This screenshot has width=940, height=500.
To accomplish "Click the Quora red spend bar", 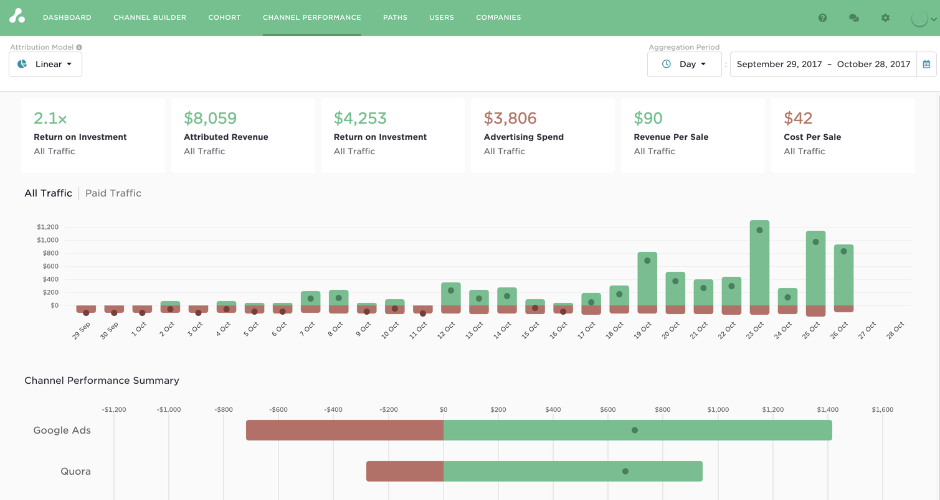I will [404, 471].
